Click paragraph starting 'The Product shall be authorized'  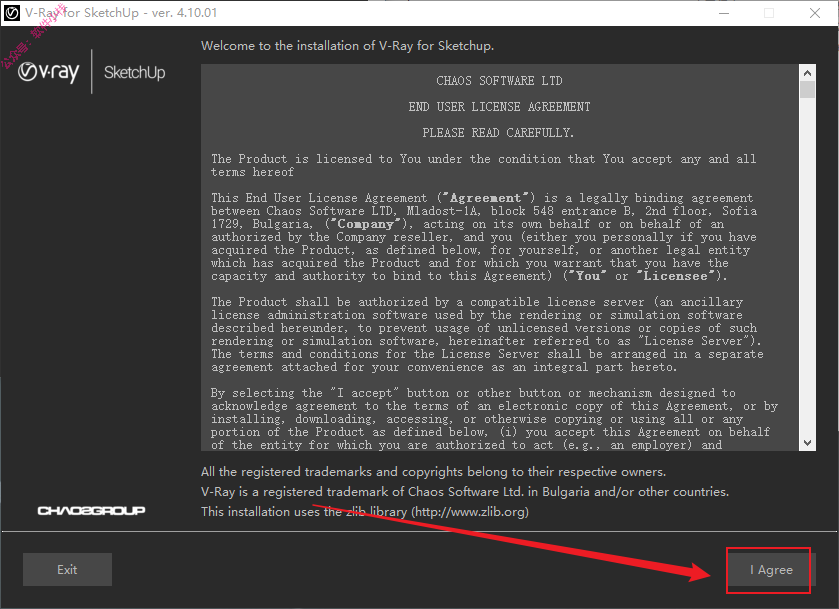487,334
